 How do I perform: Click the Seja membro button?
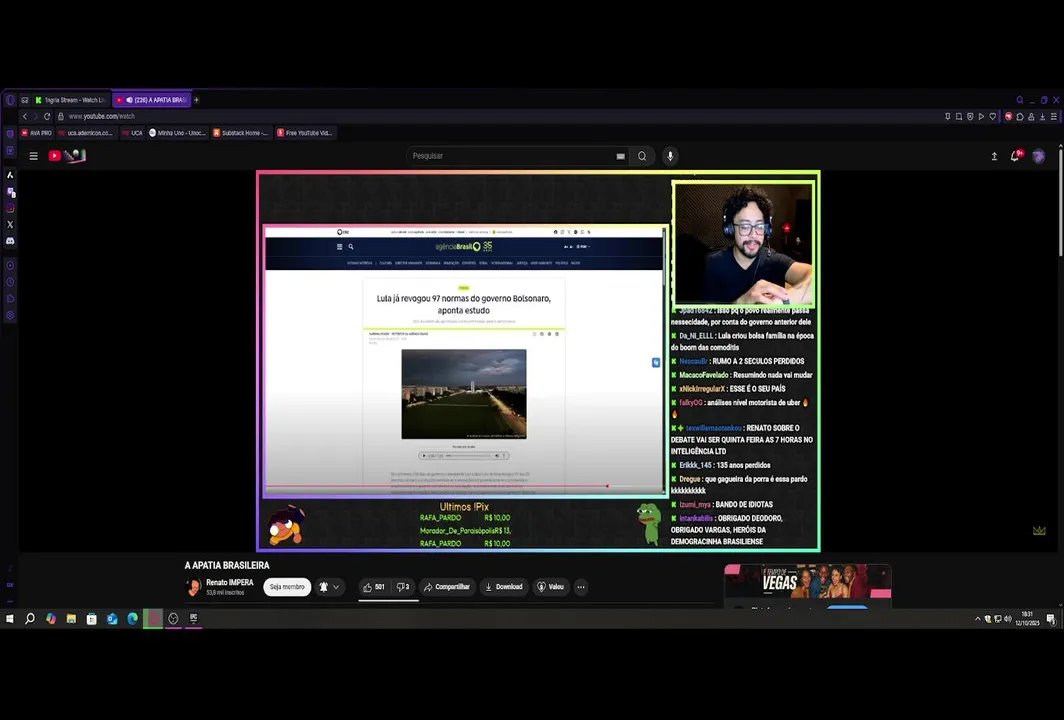[287, 587]
